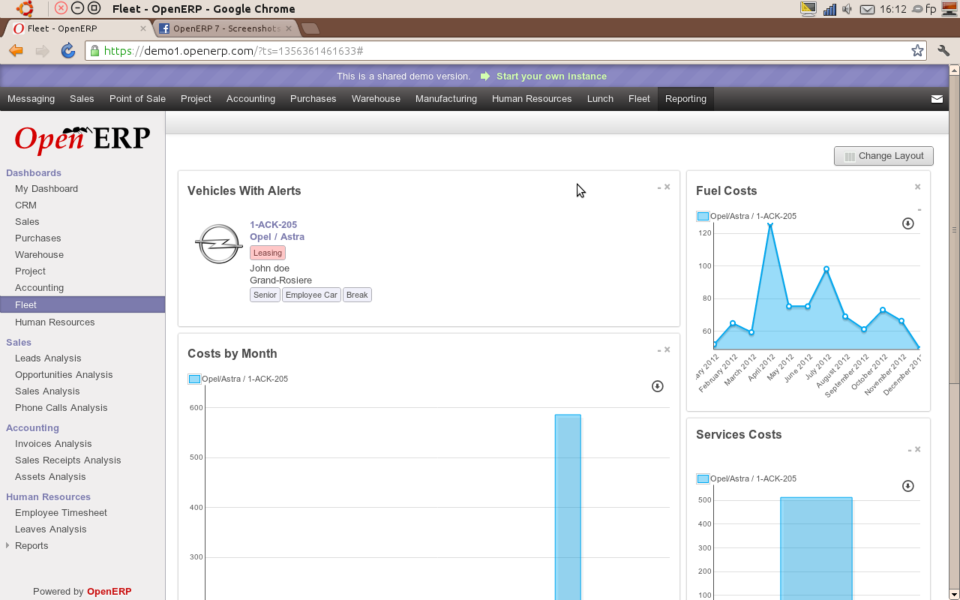Click the Break tag on the vehicle card

(x=357, y=294)
